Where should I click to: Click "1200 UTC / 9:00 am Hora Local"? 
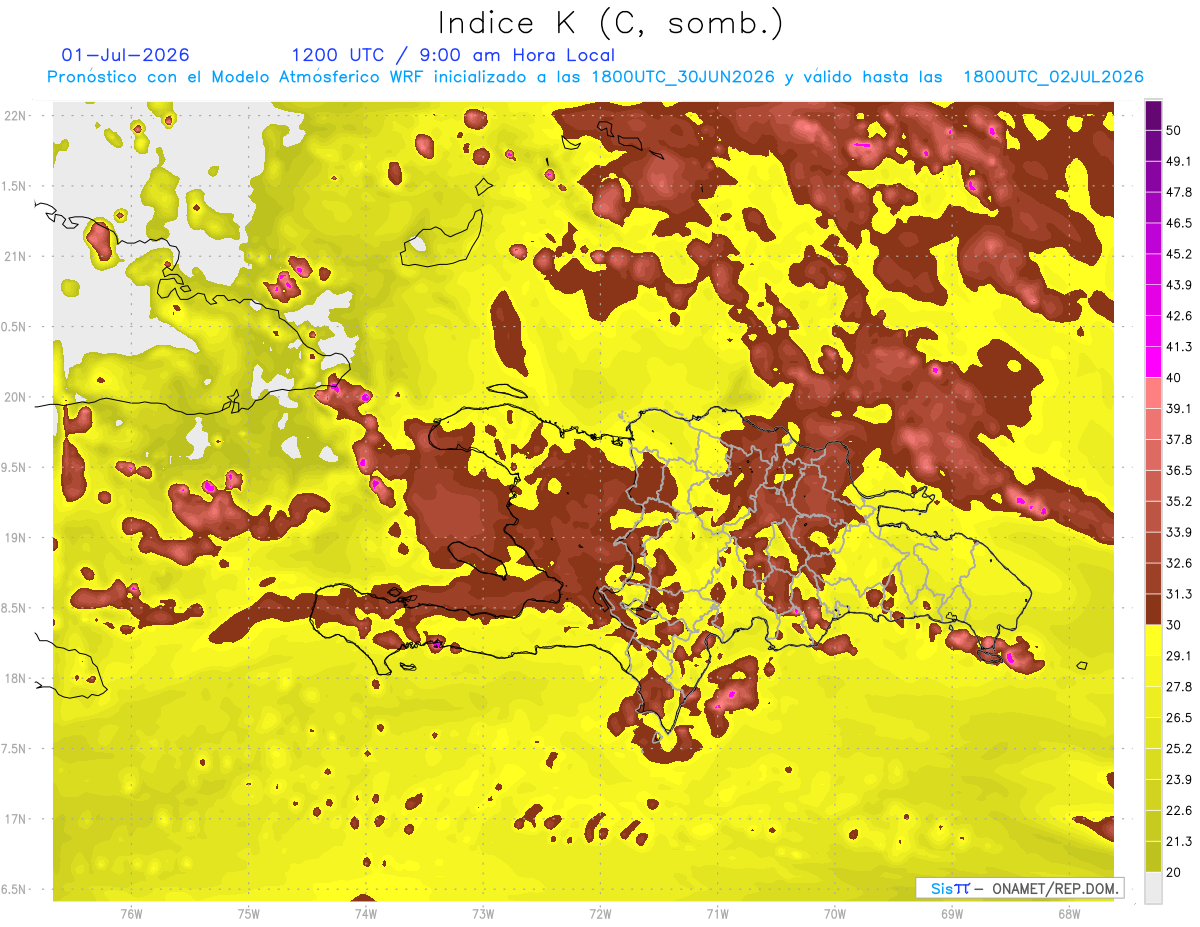453,55
